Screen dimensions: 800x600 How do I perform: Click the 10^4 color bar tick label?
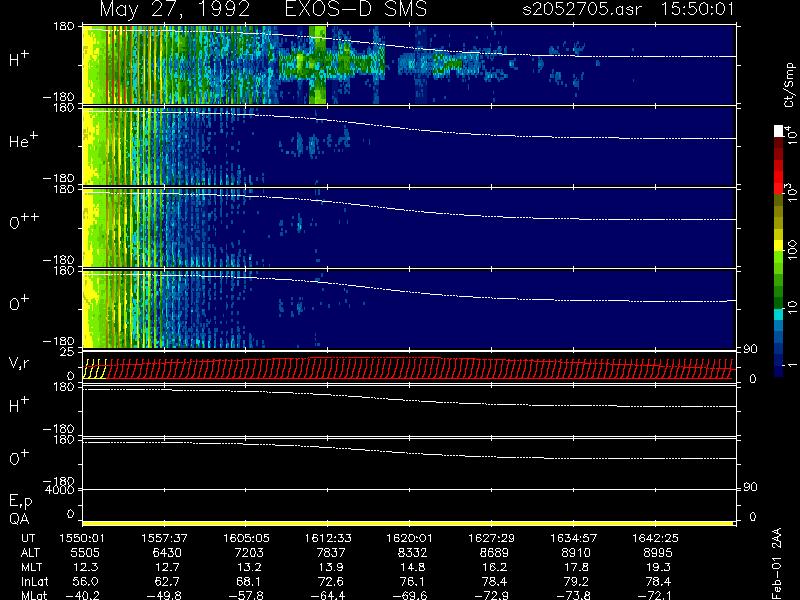[x=790, y=134]
